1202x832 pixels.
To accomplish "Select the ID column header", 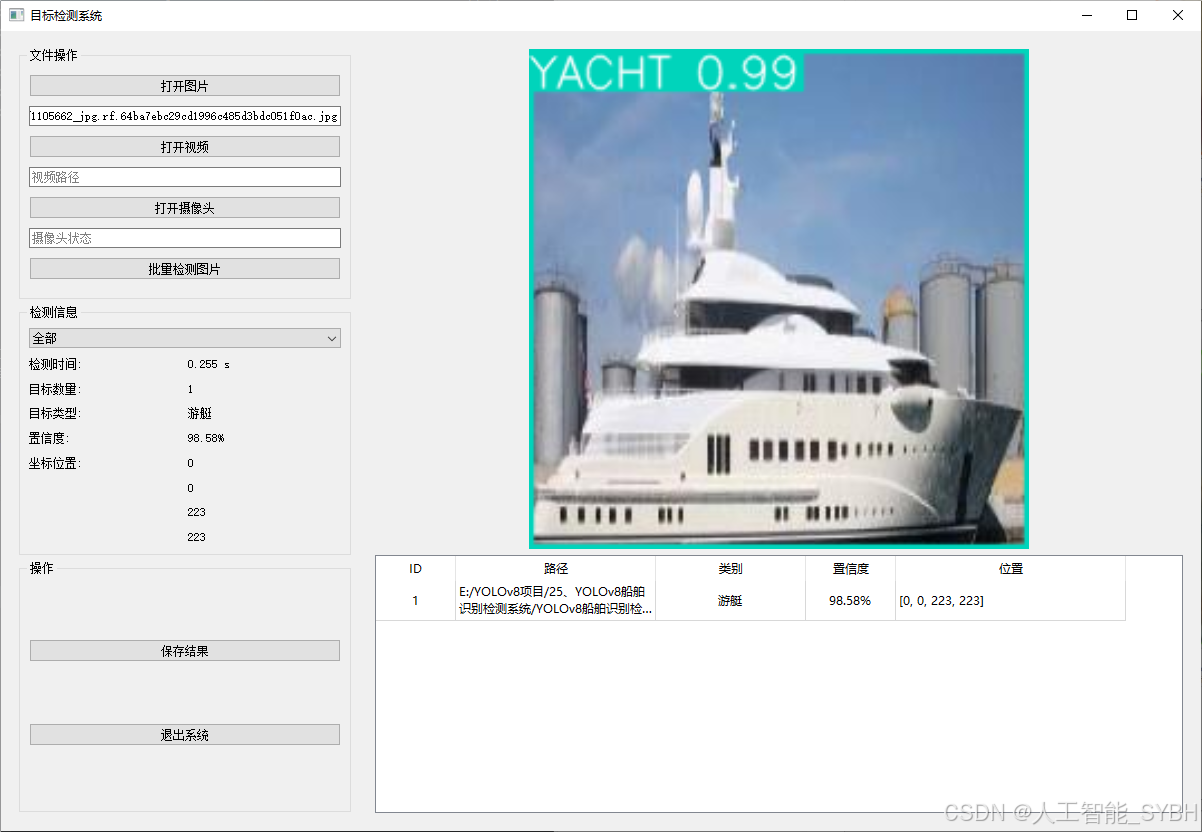I will 415,569.
